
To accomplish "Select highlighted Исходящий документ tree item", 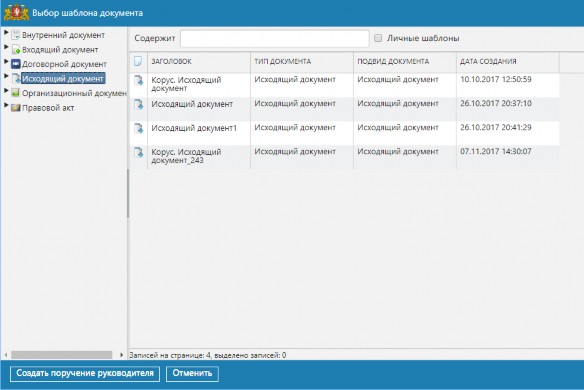I will [63, 78].
